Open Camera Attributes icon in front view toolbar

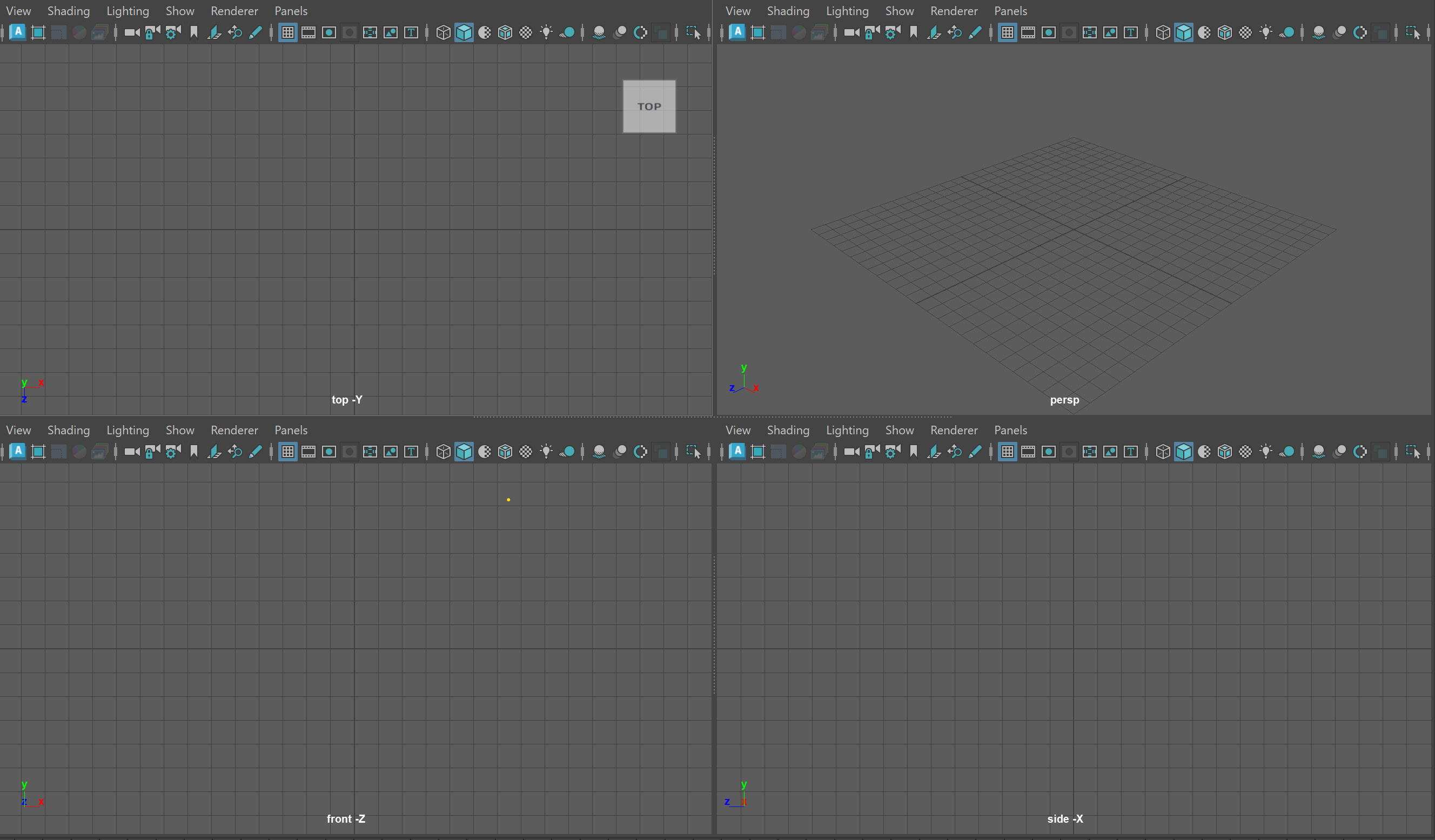coord(172,452)
